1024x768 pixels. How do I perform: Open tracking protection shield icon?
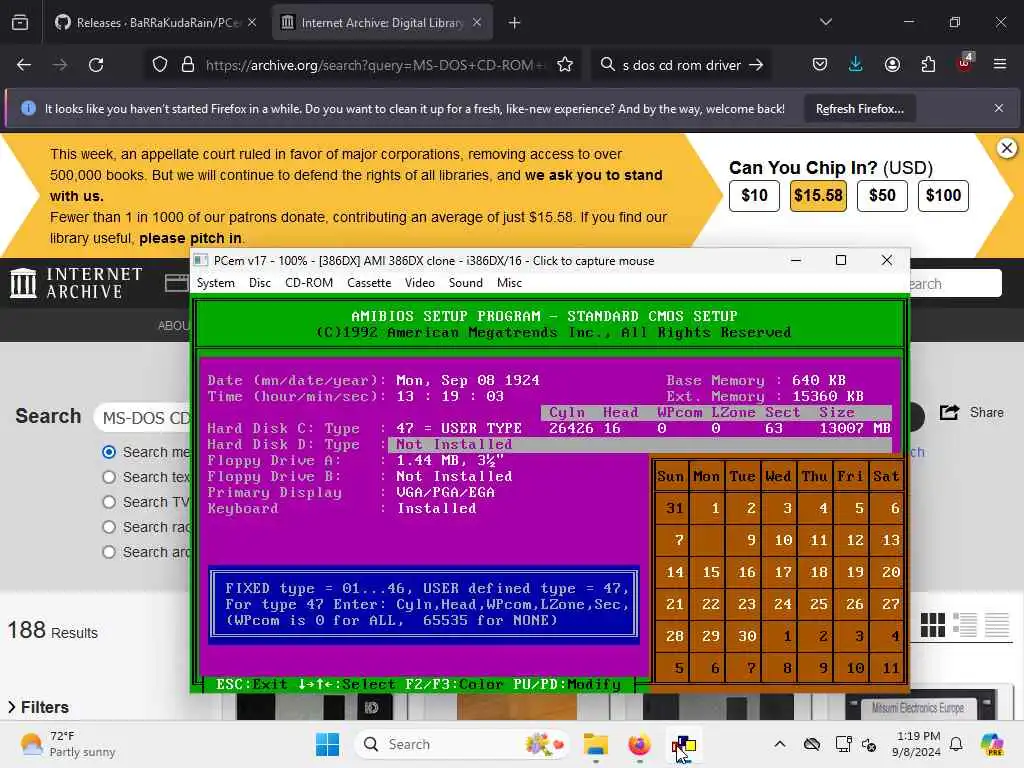pyautogui.click(x=160, y=65)
